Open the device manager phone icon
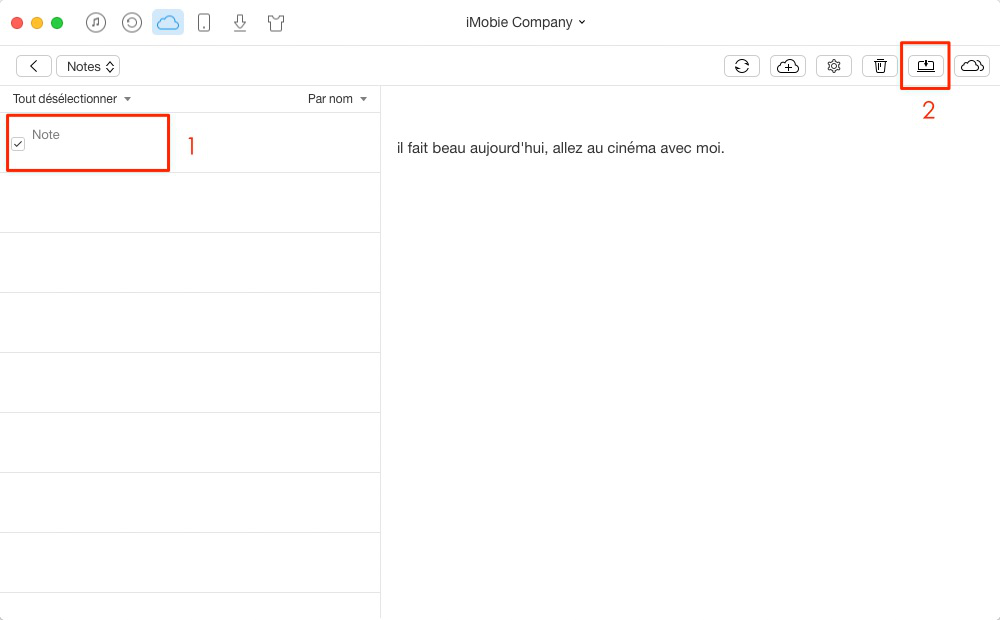Image resolution: width=1000 pixels, height=620 pixels. click(203, 23)
